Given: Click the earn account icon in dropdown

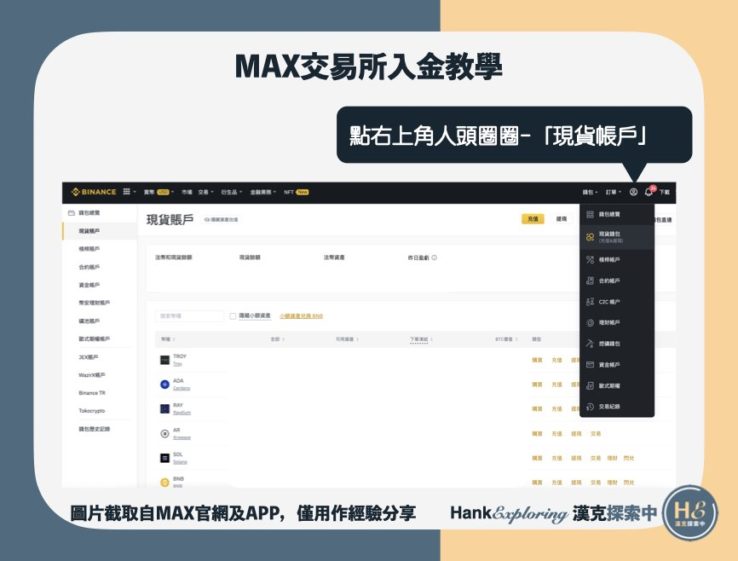Looking at the screenshot, I should (x=590, y=323).
